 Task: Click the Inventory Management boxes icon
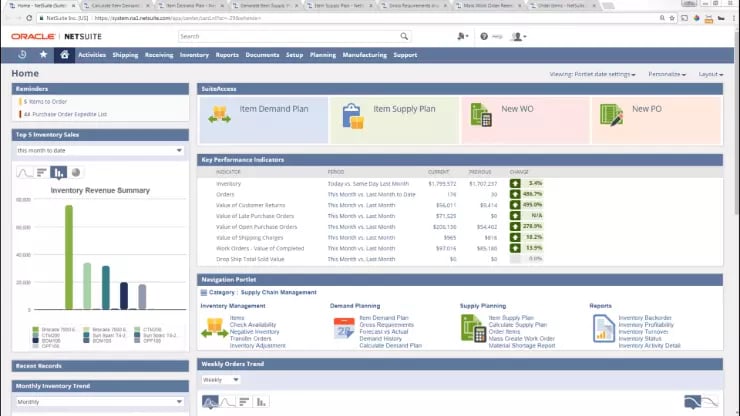click(215, 328)
